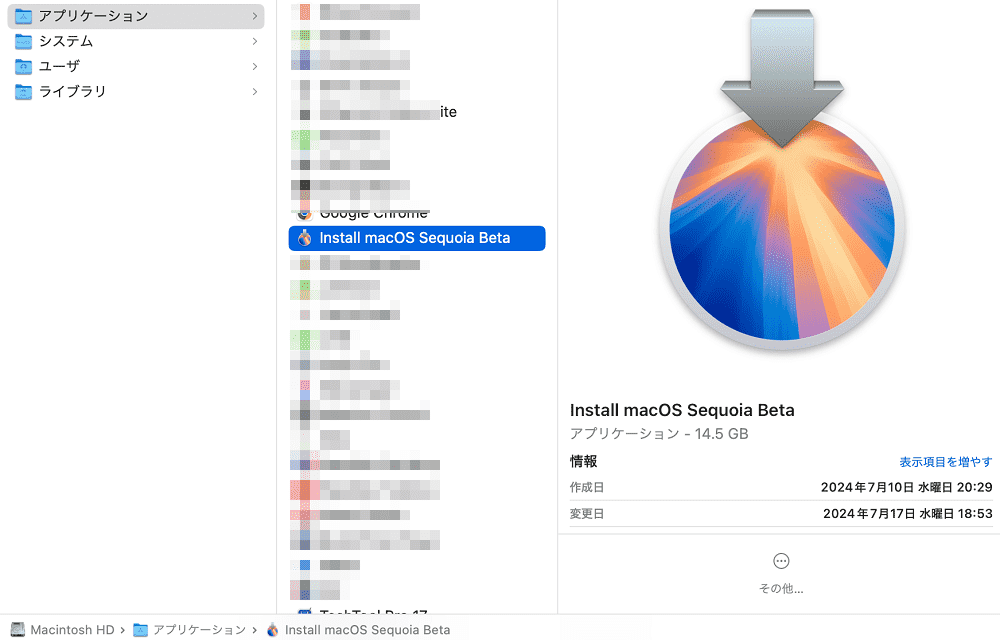Click the ライブラリ folder icon
This screenshot has height=640, width=1000.
[x=23, y=92]
